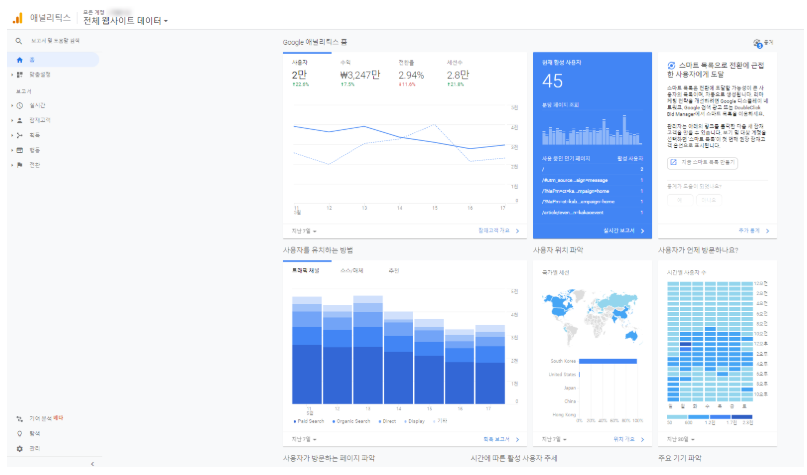The height and width of the screenshot is (475, 807).
Task: Click the Paid Search legend dot
Action: tap(295, 421)
